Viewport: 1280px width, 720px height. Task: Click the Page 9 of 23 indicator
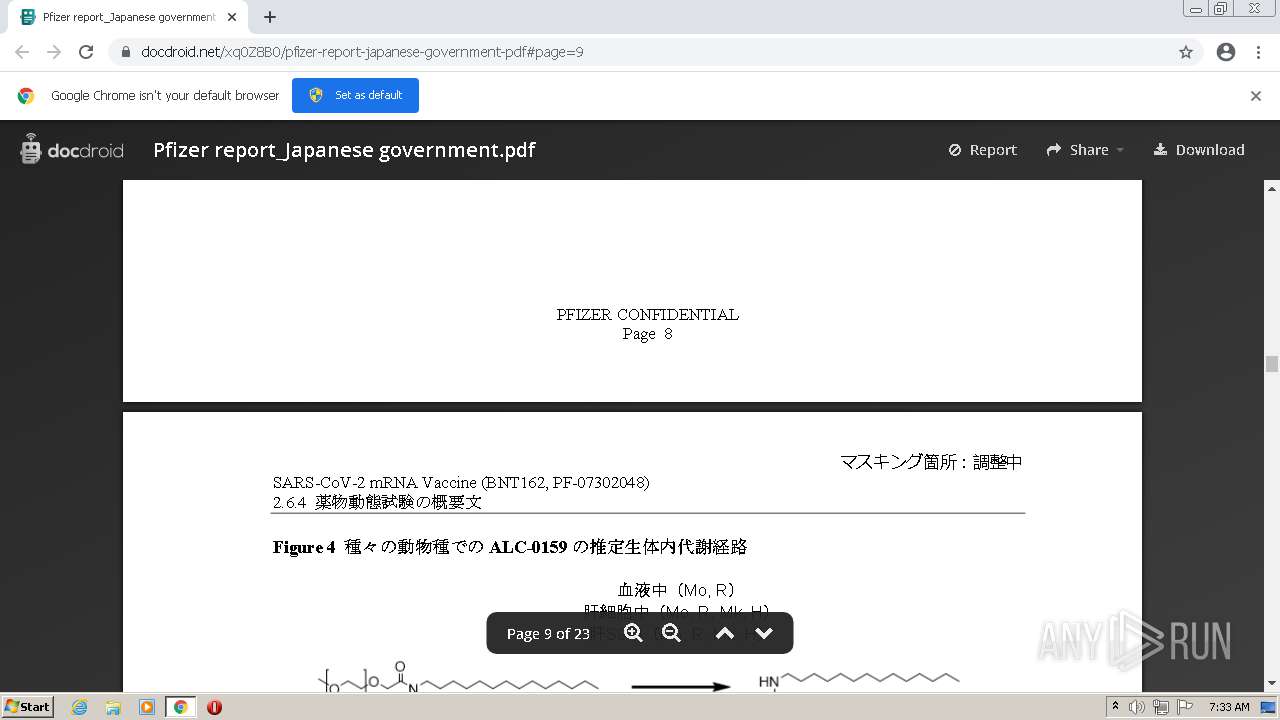[548, 633]
